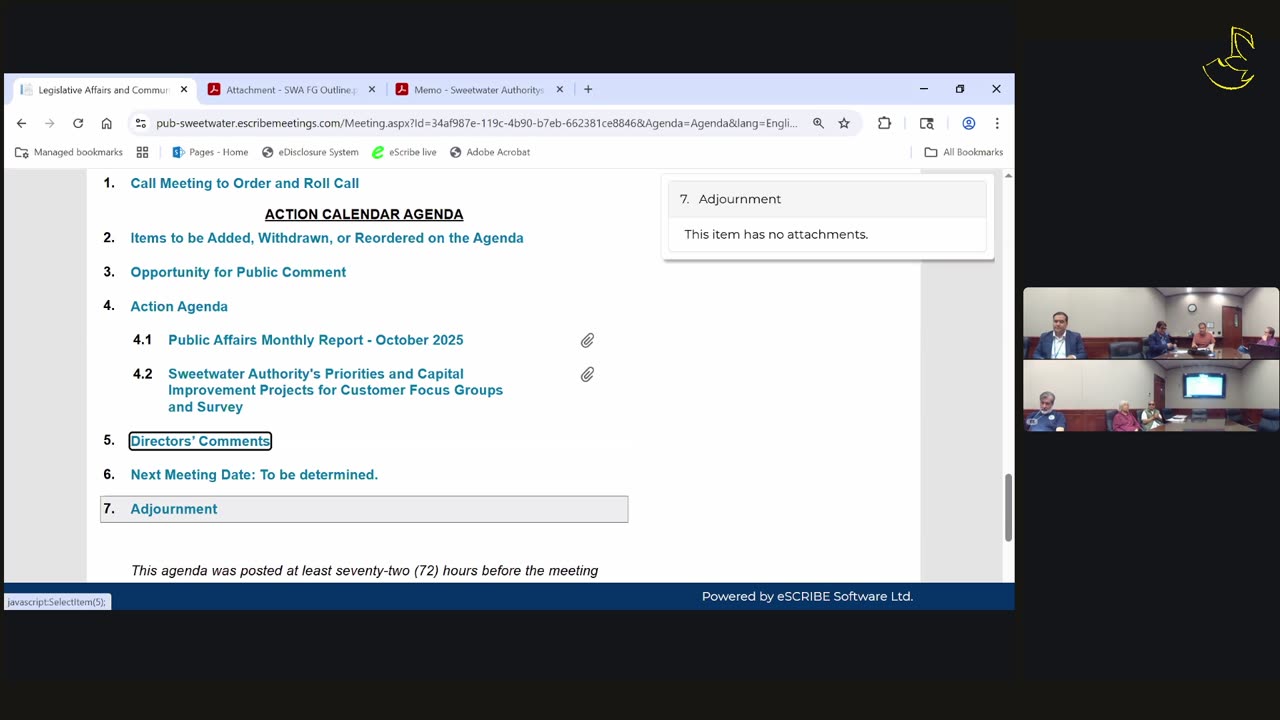Open the Managed bookmarks folder

click(x=69, y=152)
